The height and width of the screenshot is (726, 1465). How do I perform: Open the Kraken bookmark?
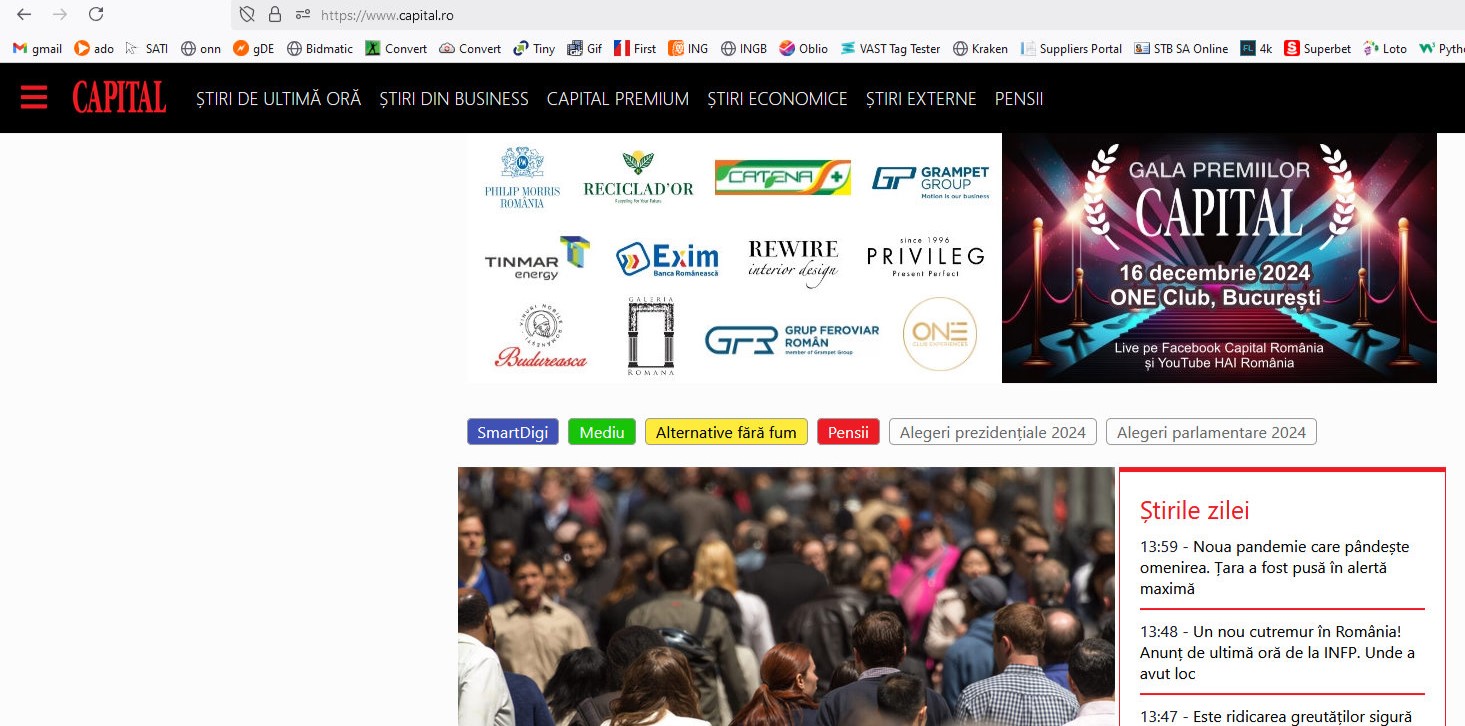coord(981,48)
